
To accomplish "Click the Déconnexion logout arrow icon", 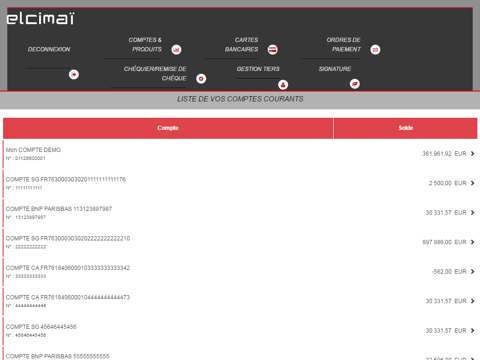I will (x=74, y=74).
